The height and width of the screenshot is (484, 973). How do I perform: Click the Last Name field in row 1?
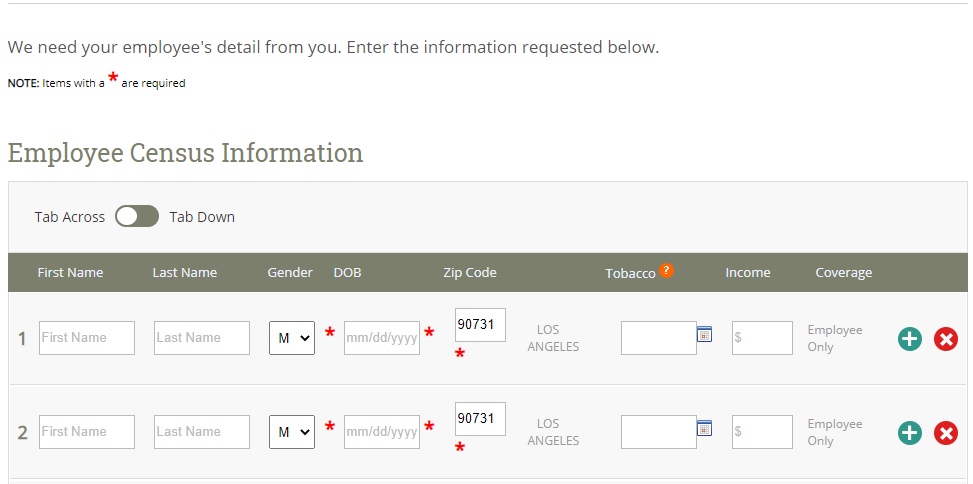(202, 338)
